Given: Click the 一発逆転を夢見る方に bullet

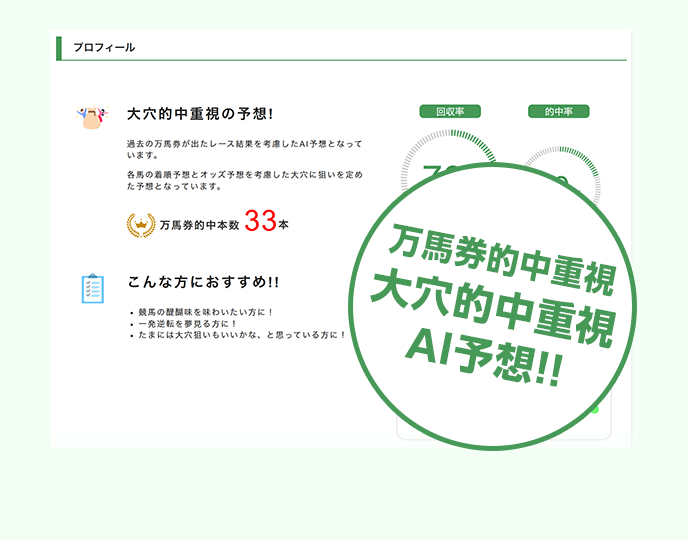Looking at the screenshot, I should coord(190,324).
